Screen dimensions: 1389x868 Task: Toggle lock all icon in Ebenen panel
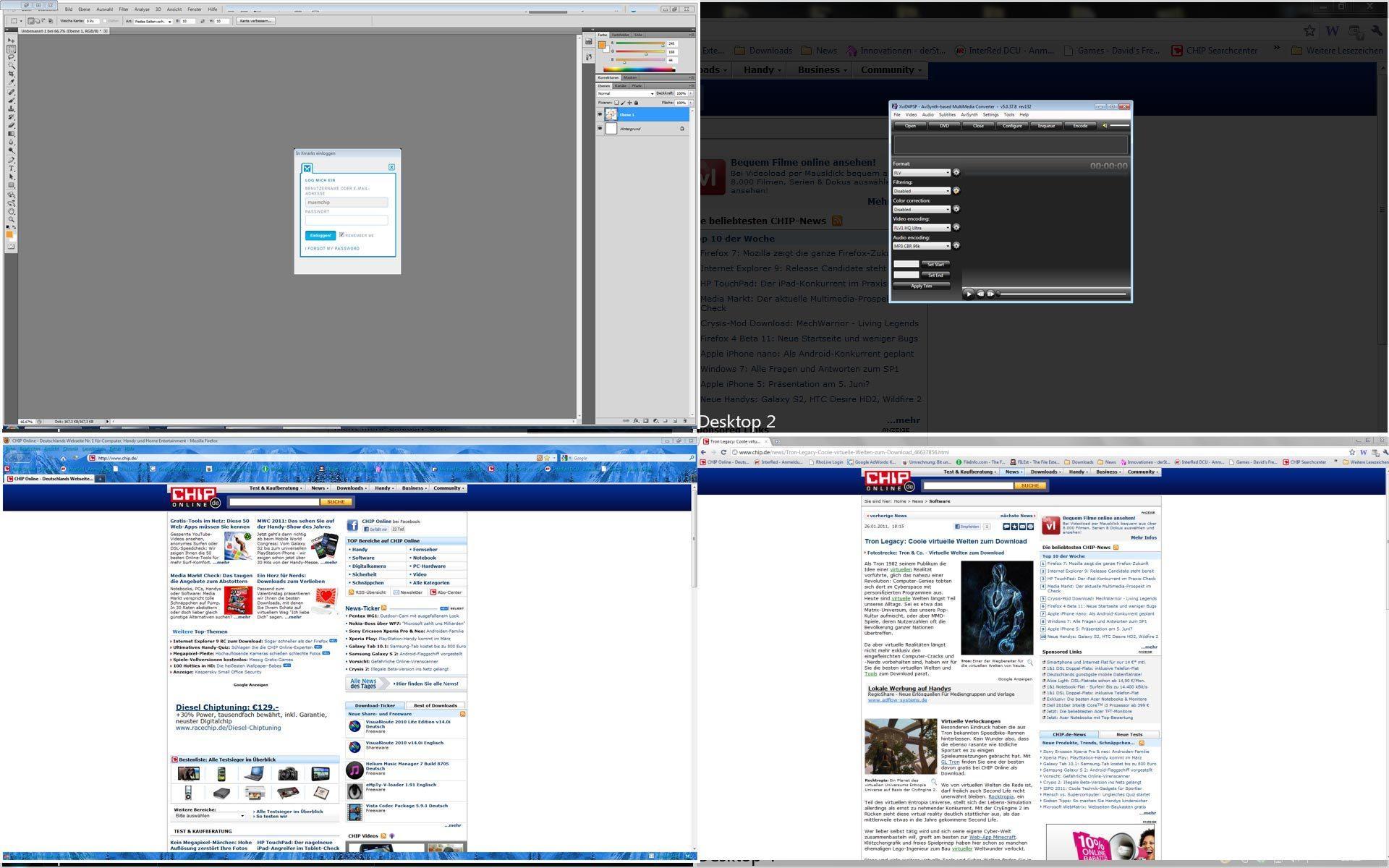[636, 103]
